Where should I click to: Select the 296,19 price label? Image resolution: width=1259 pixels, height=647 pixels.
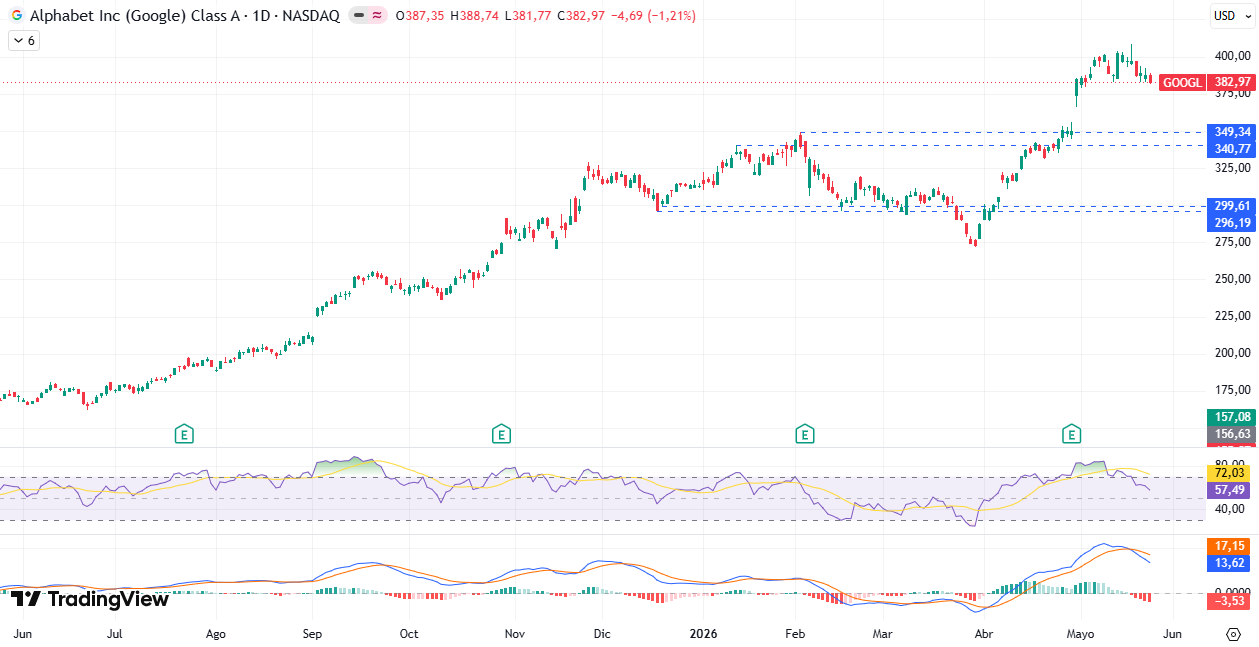1232,223
